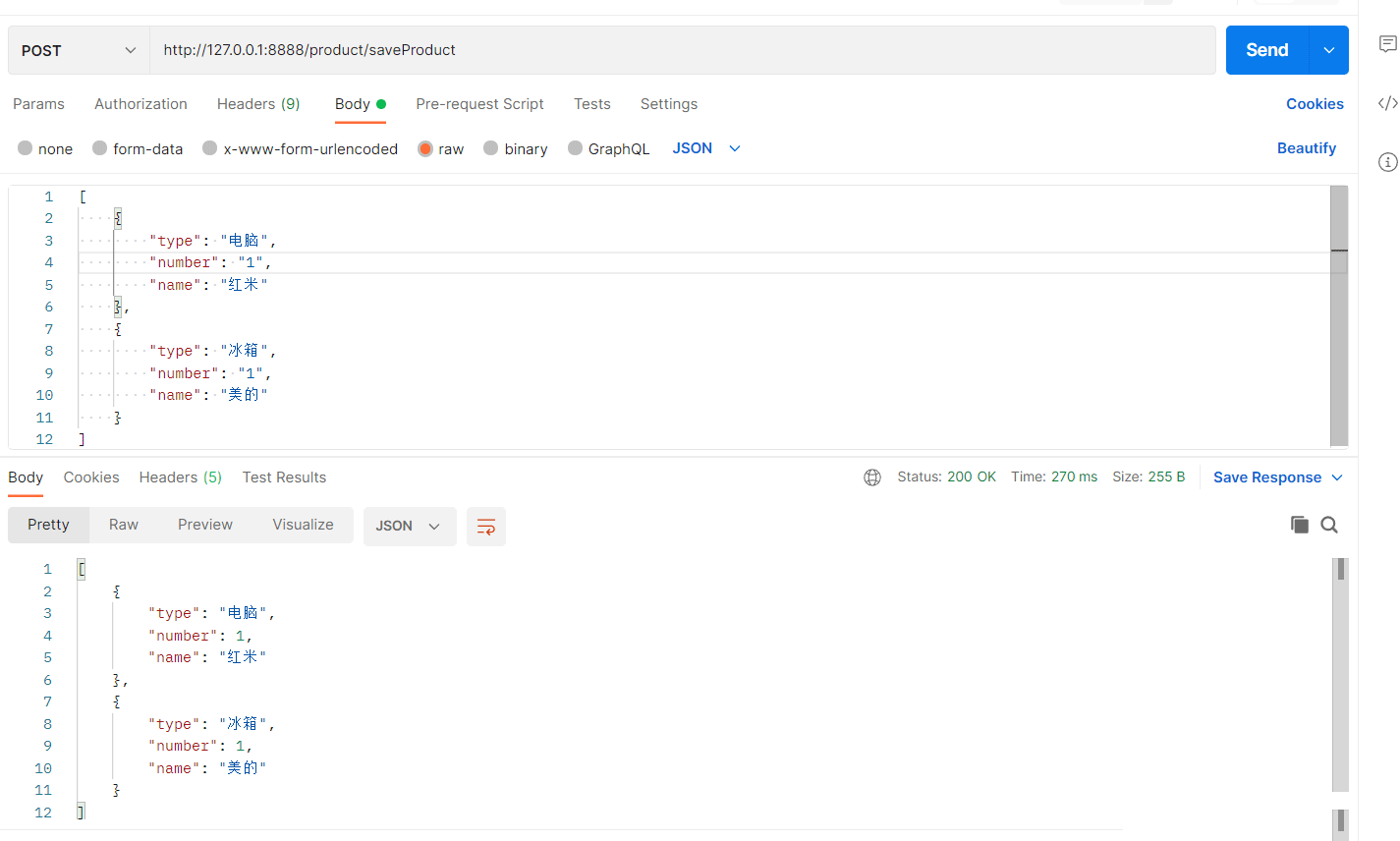1400x841 pixels.
Task: Open the Test Results tab
Action: click(x=284, y=477)
